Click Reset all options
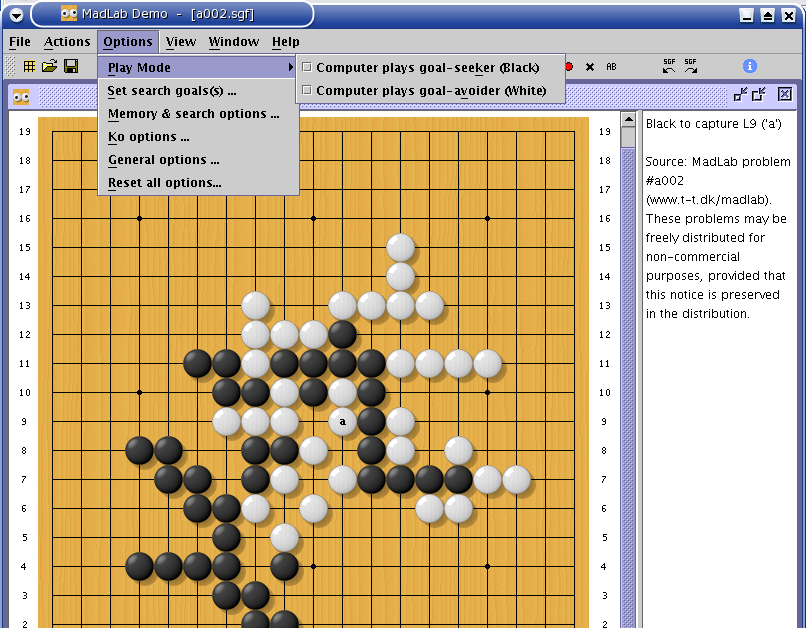This screenshot has width=806, height=628. (164, 183)
